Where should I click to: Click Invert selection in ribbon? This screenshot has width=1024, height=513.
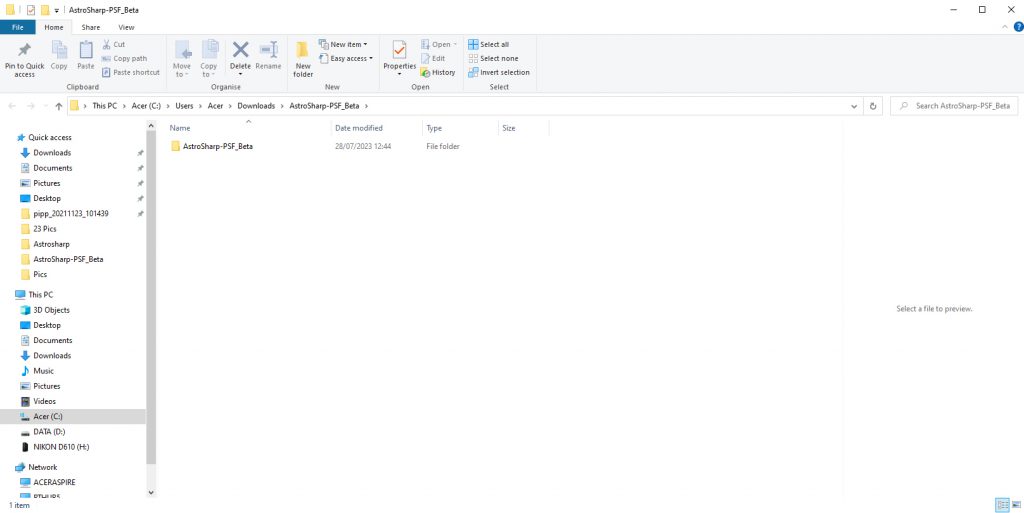(x=499, y=72)
